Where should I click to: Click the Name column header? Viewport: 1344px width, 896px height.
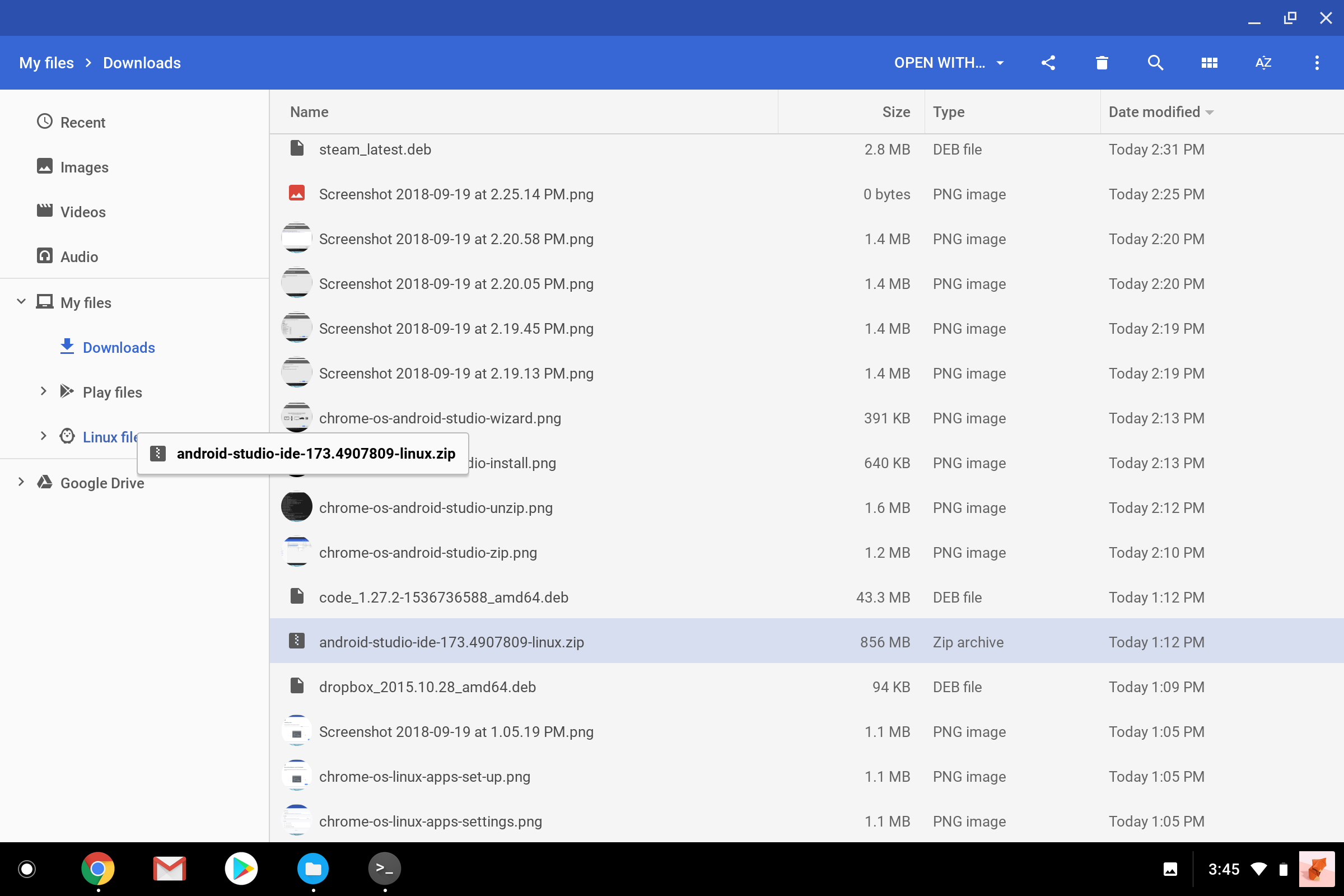coord(309,112)
